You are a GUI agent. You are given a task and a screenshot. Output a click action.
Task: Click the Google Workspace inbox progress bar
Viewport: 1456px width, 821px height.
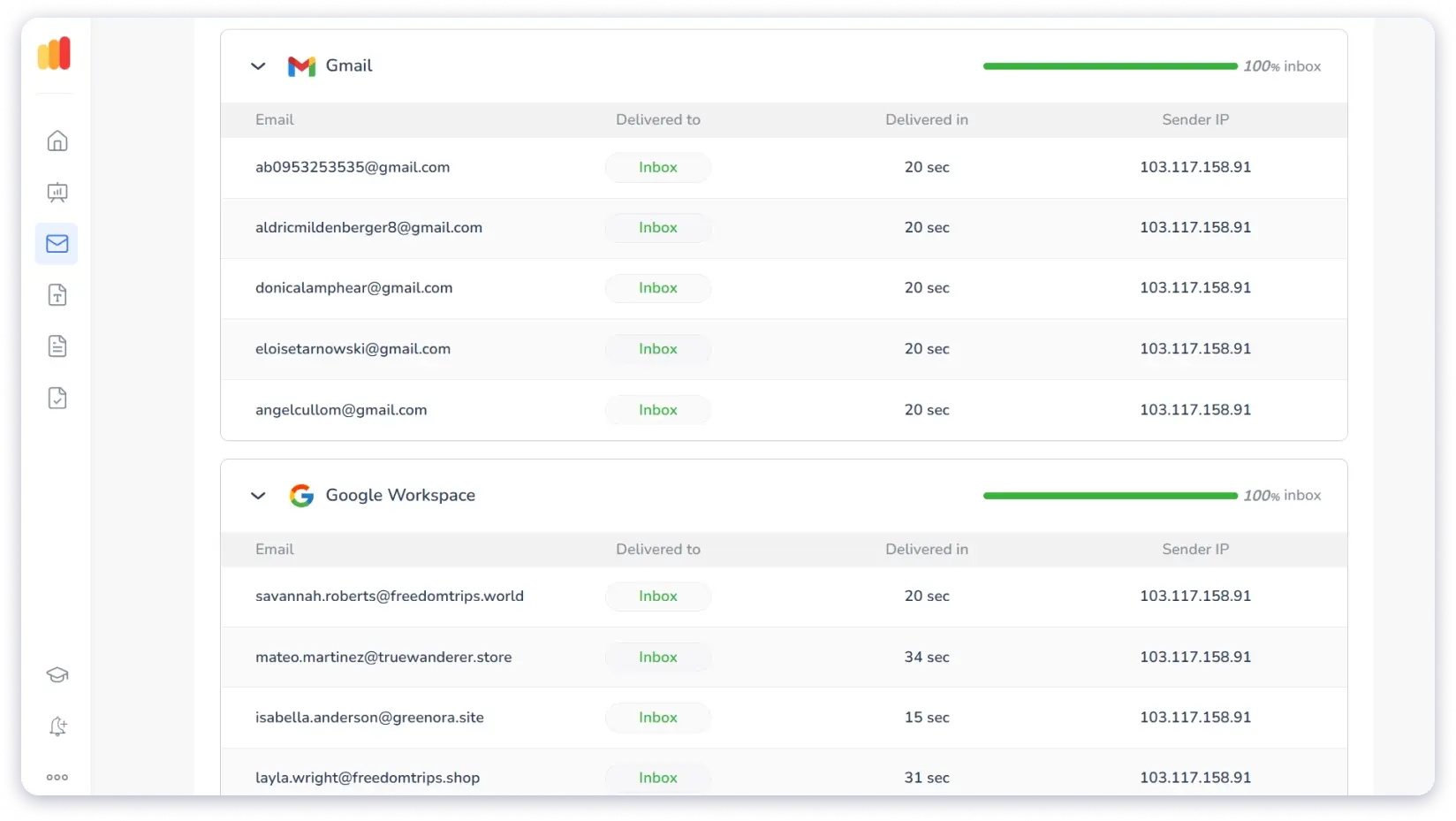[1110, 496]
